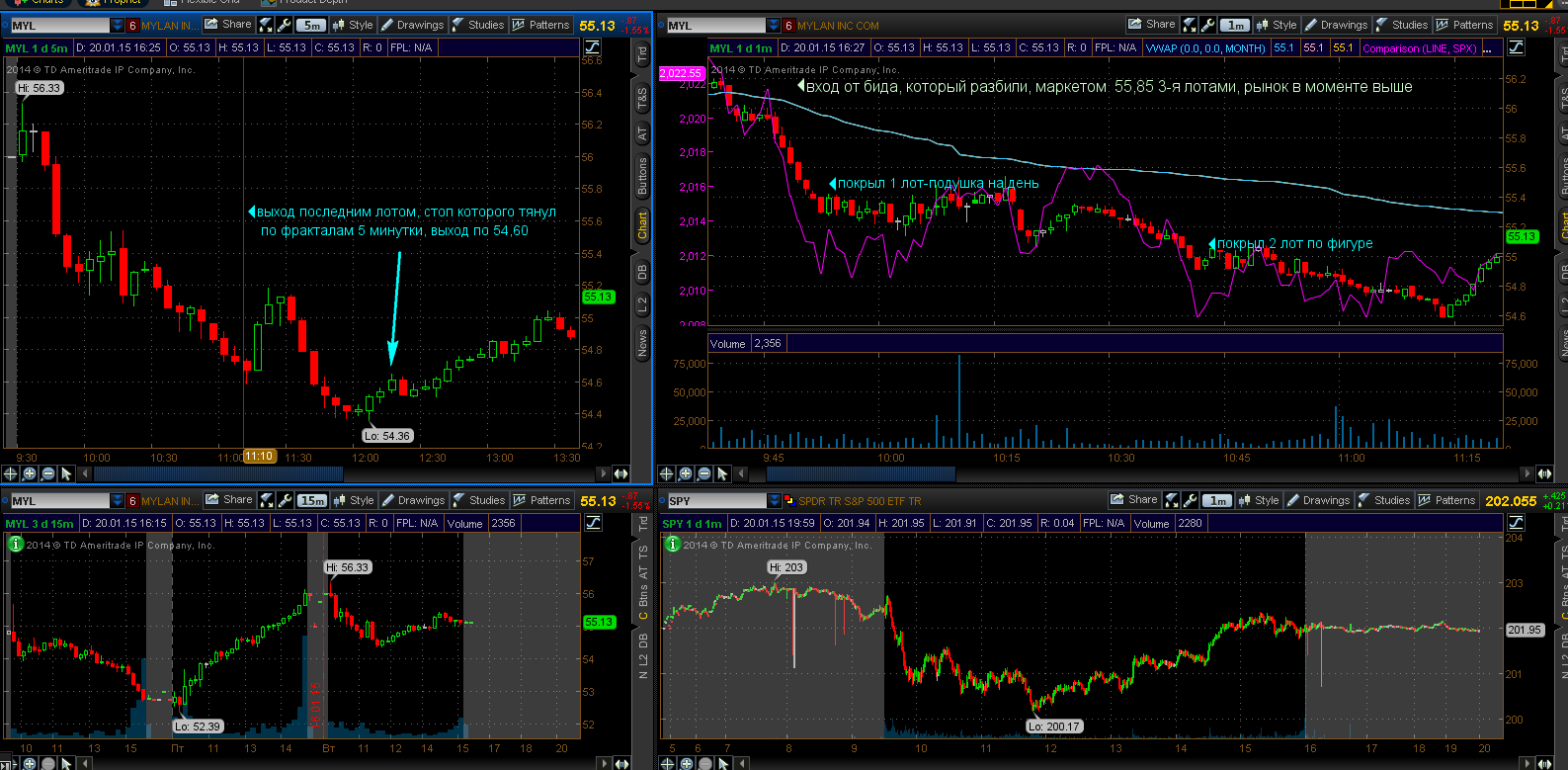This screenshot has width=1568, height=770.
Task: Open settings wrench in MYL 1m chart
Action: 1208,25
